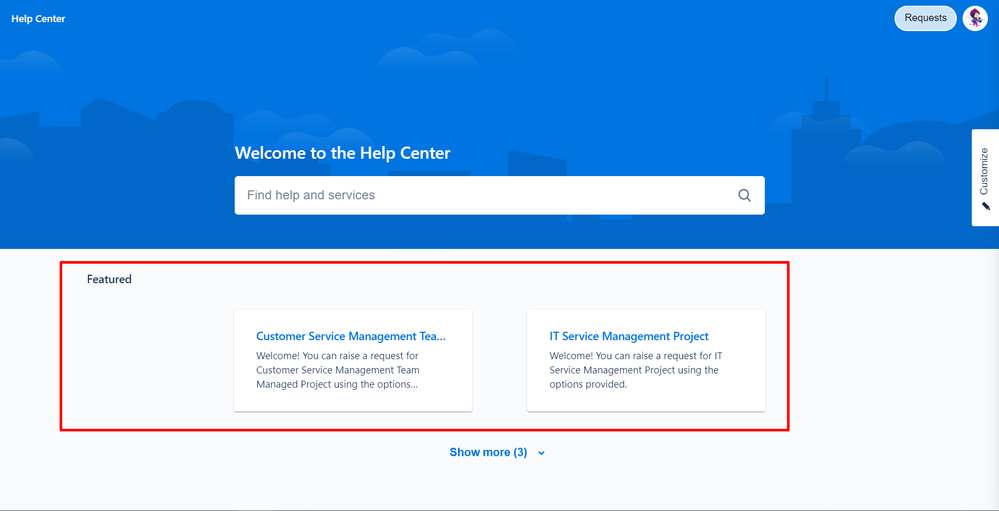Open the Requests button
The width and height of the screenshot is (999, 511).
tap(925, 18)
